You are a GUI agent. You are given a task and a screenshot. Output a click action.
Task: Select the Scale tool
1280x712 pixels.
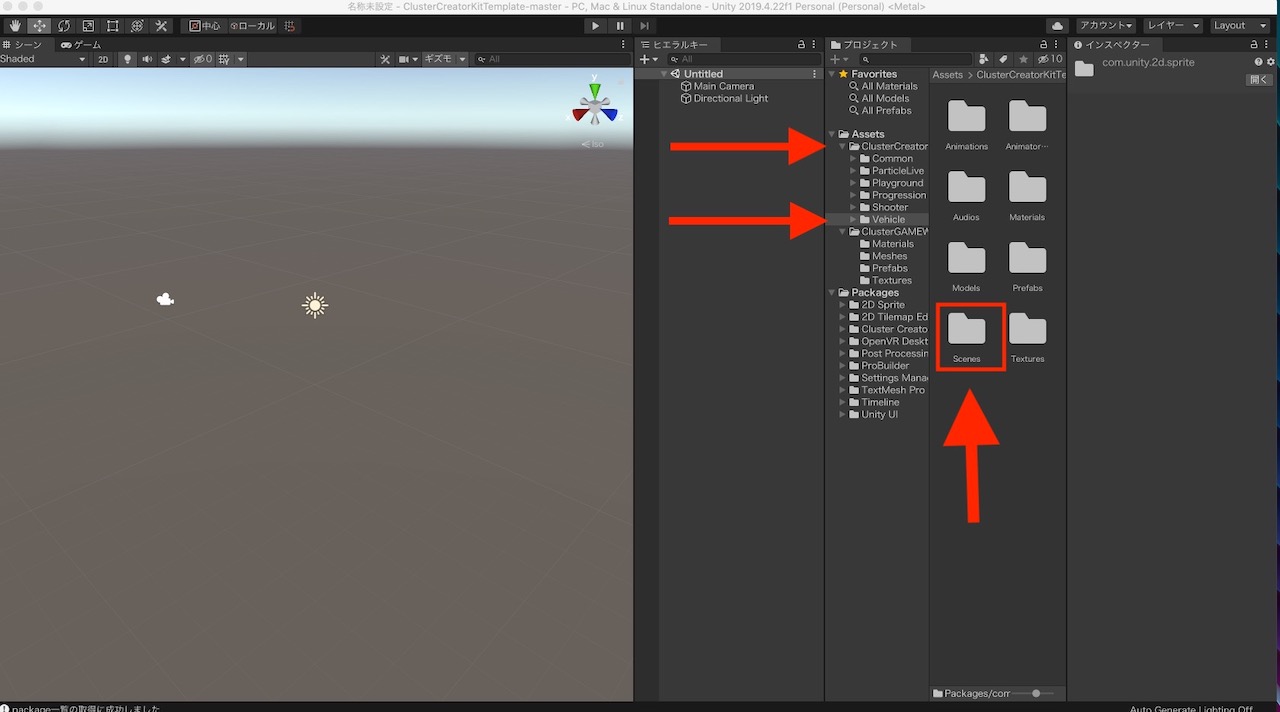[88, 25]
